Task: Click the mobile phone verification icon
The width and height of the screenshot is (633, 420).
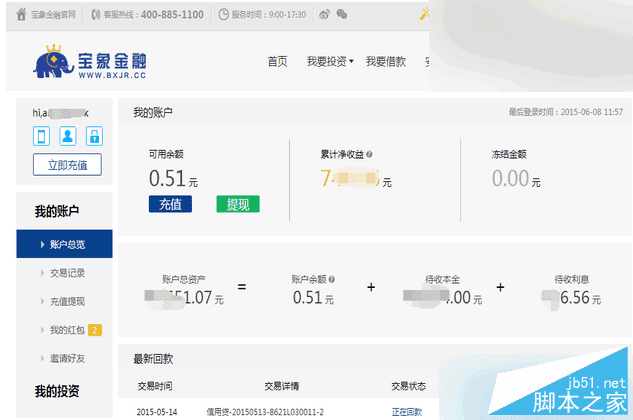Action: tap(41, 136)
